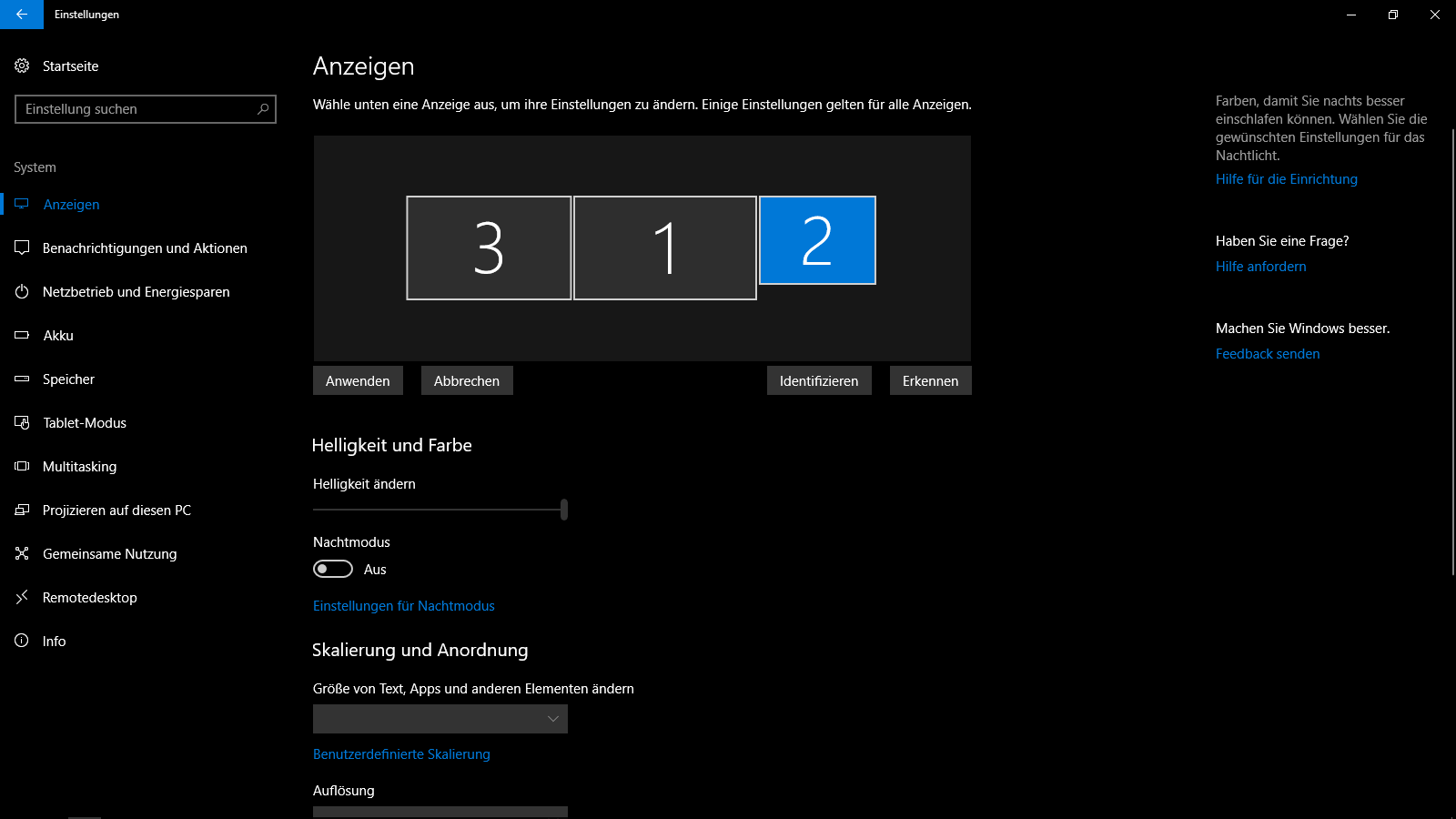The width and height of the screenshot is (1456, 819).
Task: Click the Anzeigen monitor icon
Action: pos(22,204)
